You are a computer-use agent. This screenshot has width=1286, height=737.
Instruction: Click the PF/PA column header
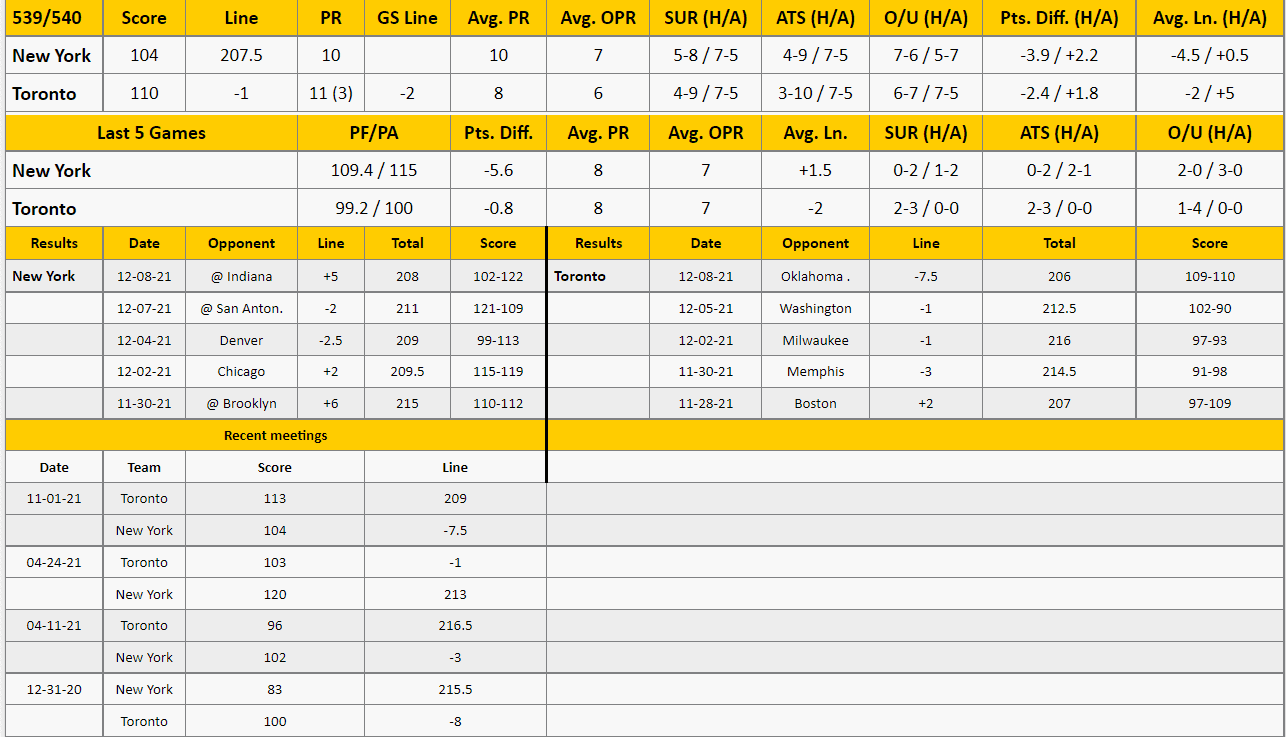[374, 133]
